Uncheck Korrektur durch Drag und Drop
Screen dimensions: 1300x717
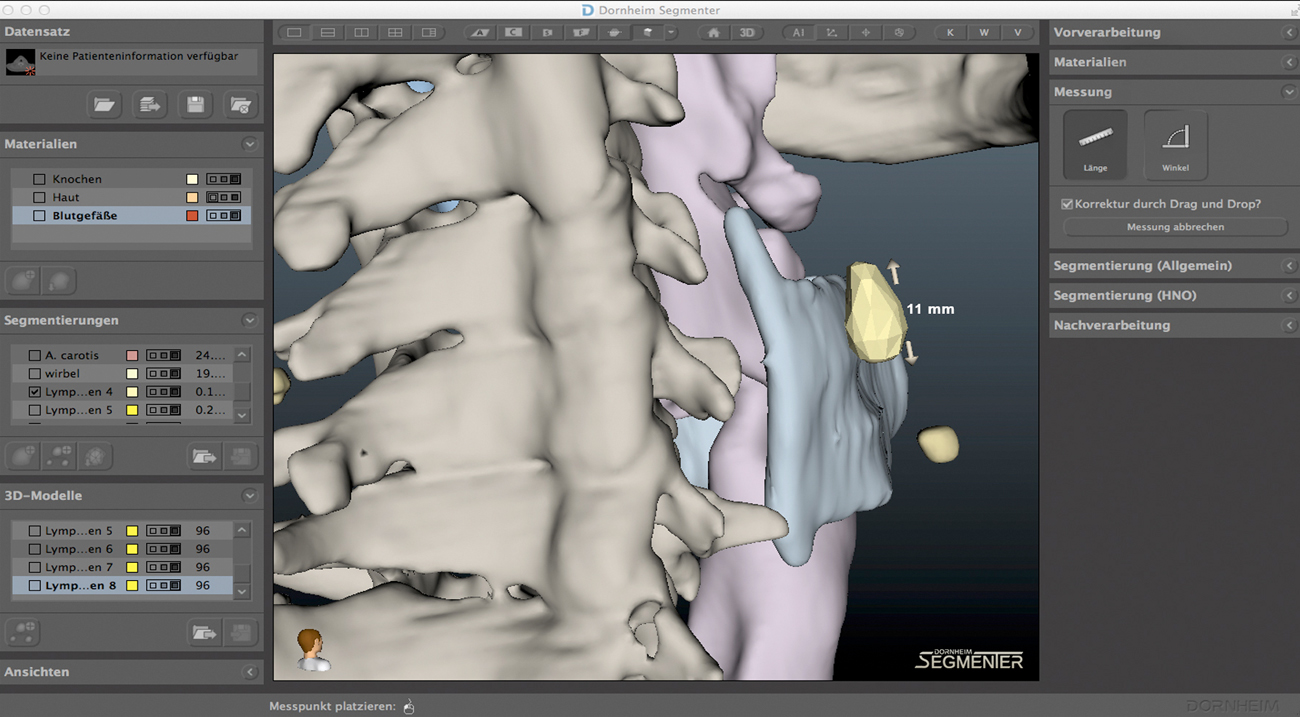point(1067,204)
